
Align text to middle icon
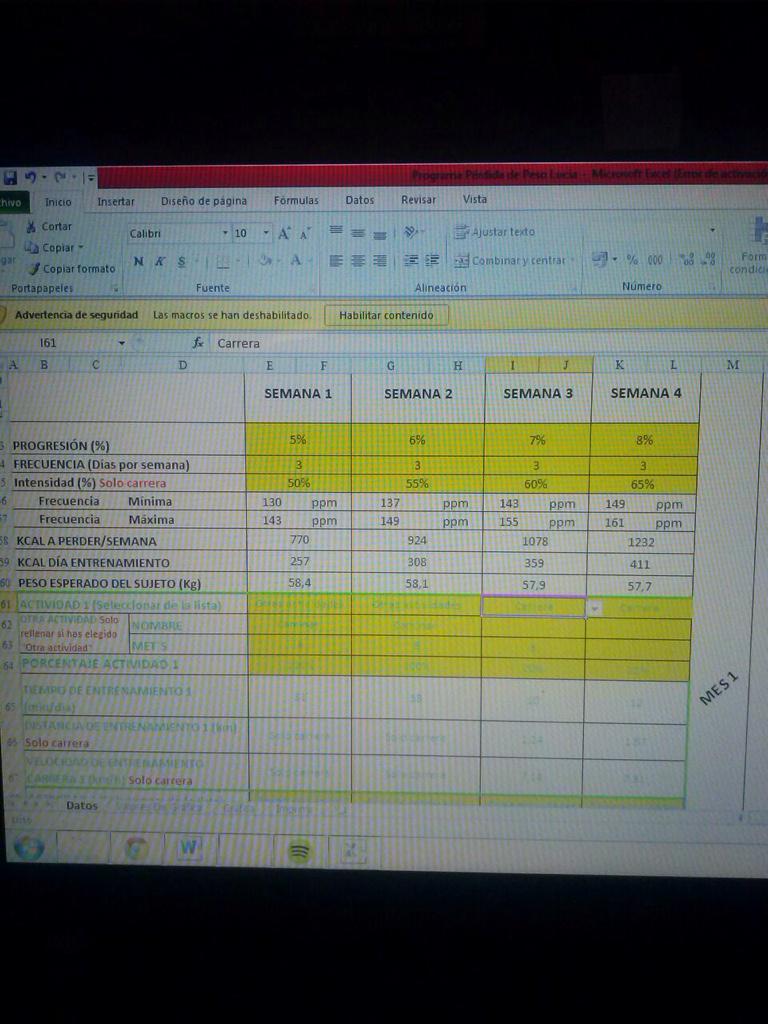pyautogui.click(x=358, y=232)
